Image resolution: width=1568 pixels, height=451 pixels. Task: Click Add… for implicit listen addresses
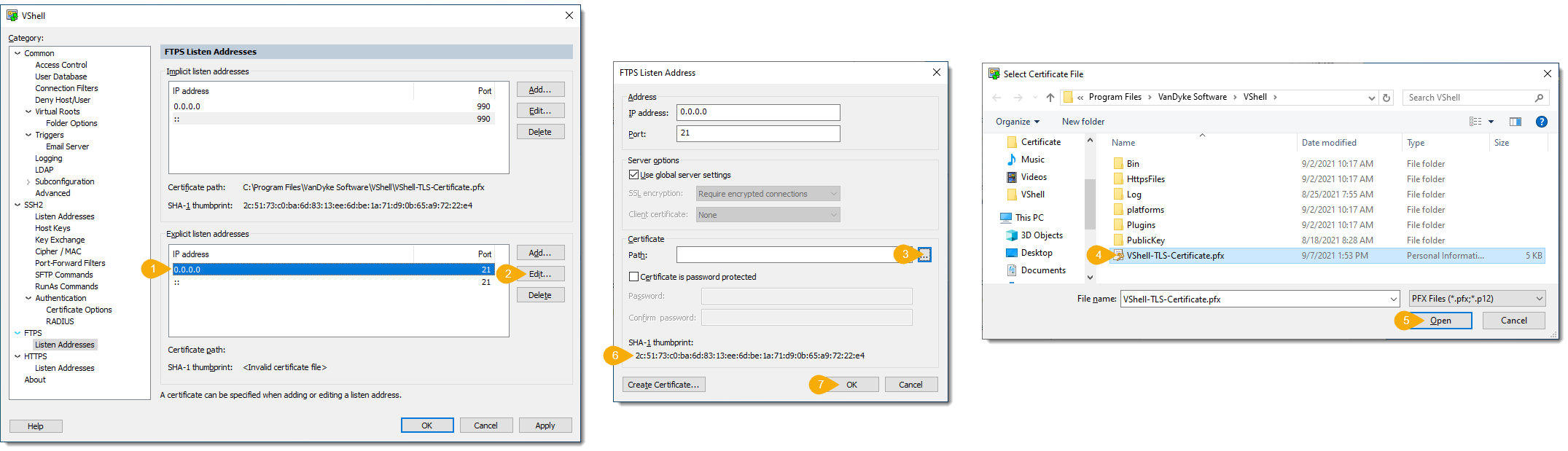[540, 90]
